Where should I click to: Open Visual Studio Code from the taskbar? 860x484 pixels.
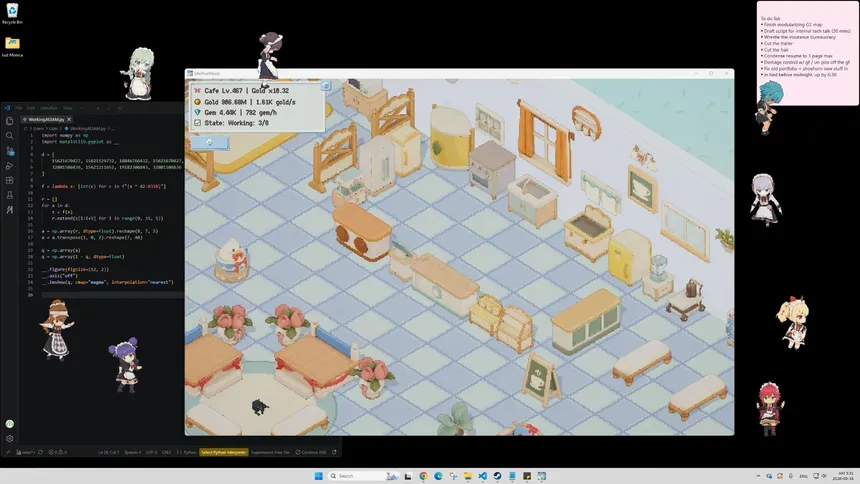click(x=482, y=476)
